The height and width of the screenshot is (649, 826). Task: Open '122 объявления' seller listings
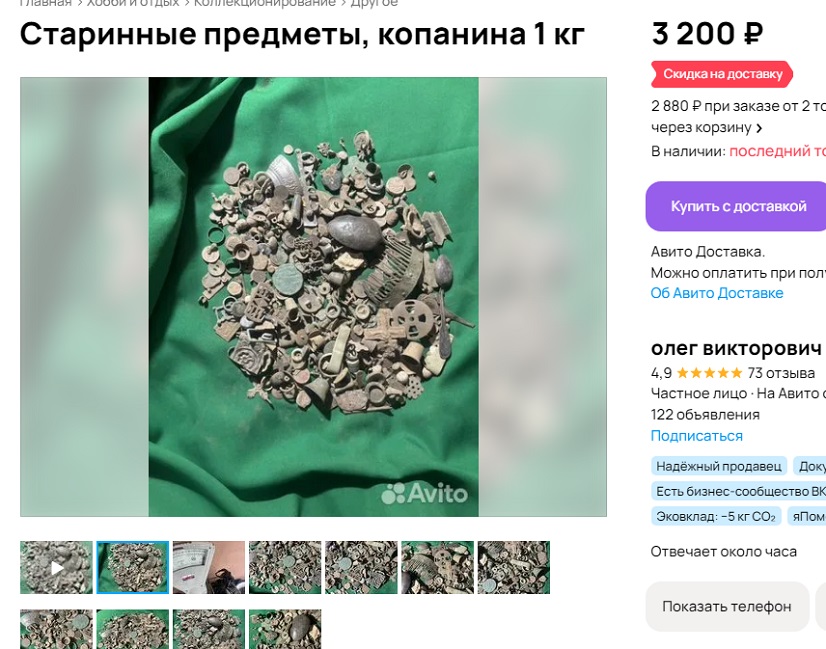tap(705, 415)
